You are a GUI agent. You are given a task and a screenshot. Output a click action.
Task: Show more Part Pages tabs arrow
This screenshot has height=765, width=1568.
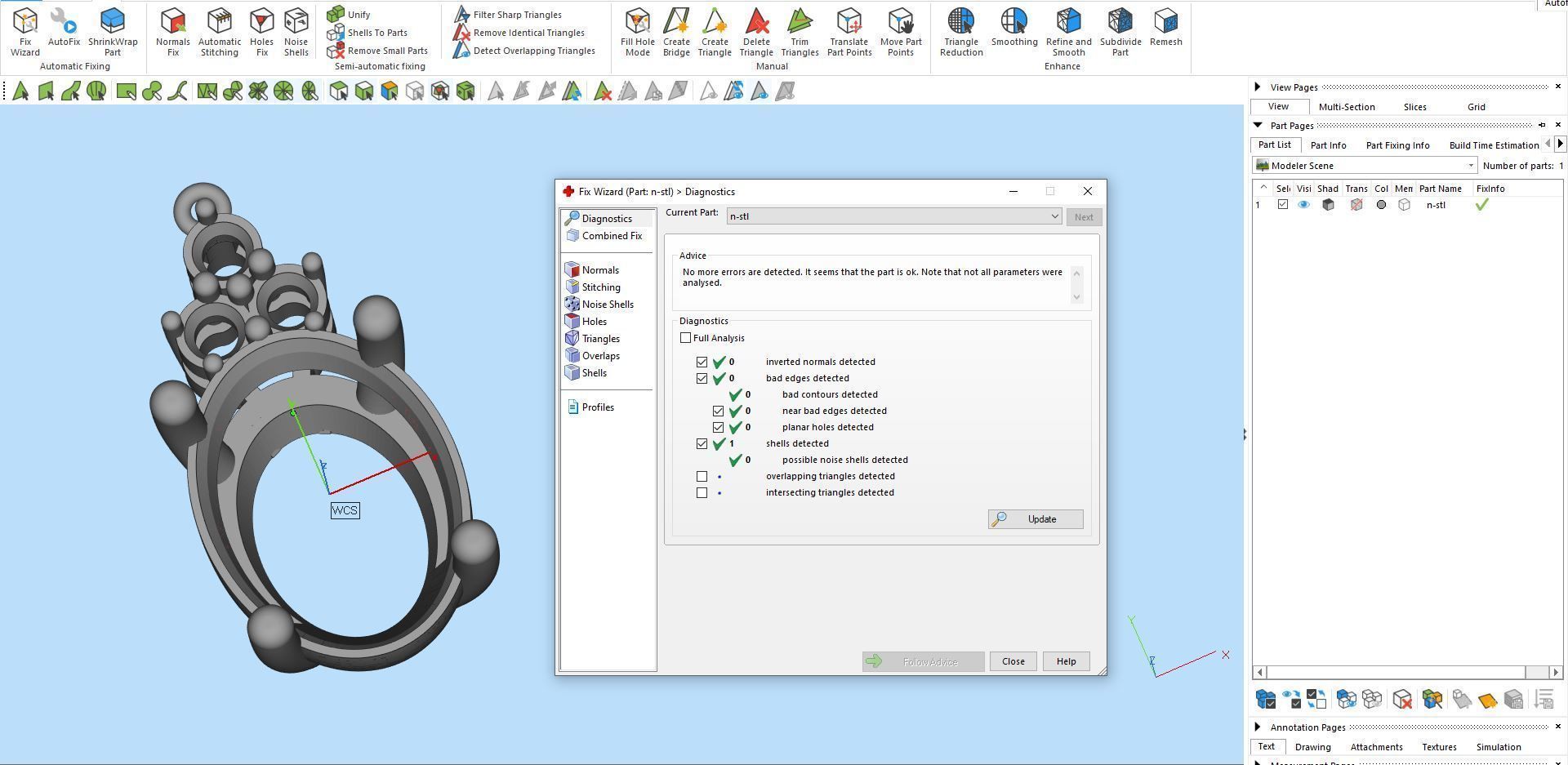click(x=1560, y=144)
